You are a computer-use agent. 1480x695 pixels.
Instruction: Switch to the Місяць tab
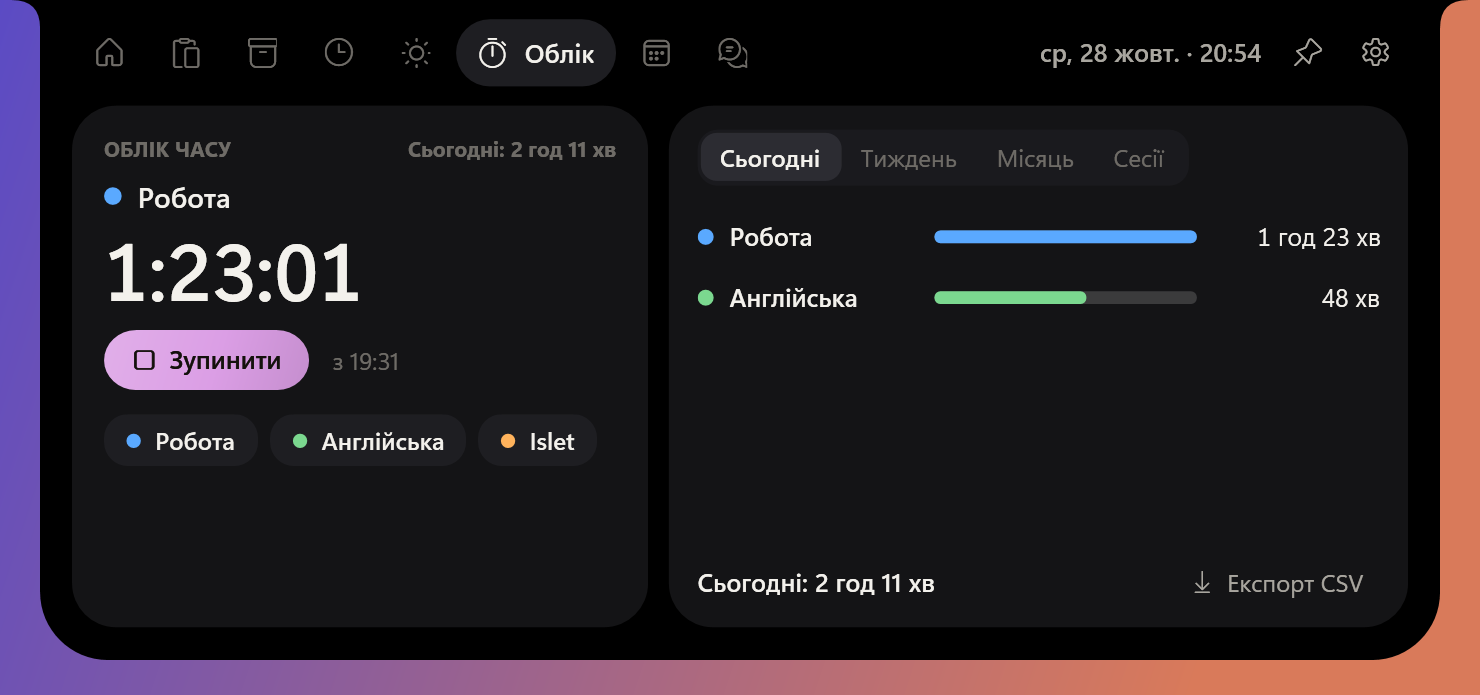[1035, 158]
